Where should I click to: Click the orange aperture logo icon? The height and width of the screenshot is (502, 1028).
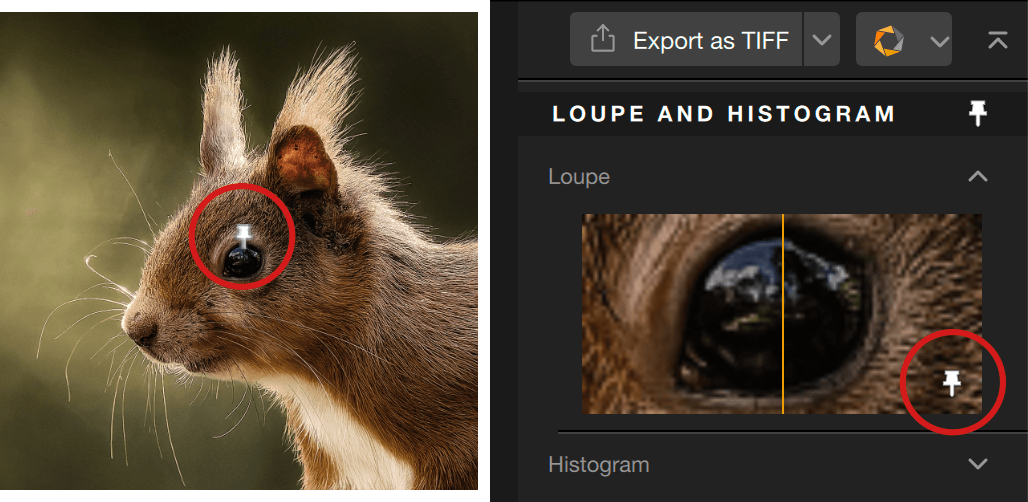tap(888, 41)
